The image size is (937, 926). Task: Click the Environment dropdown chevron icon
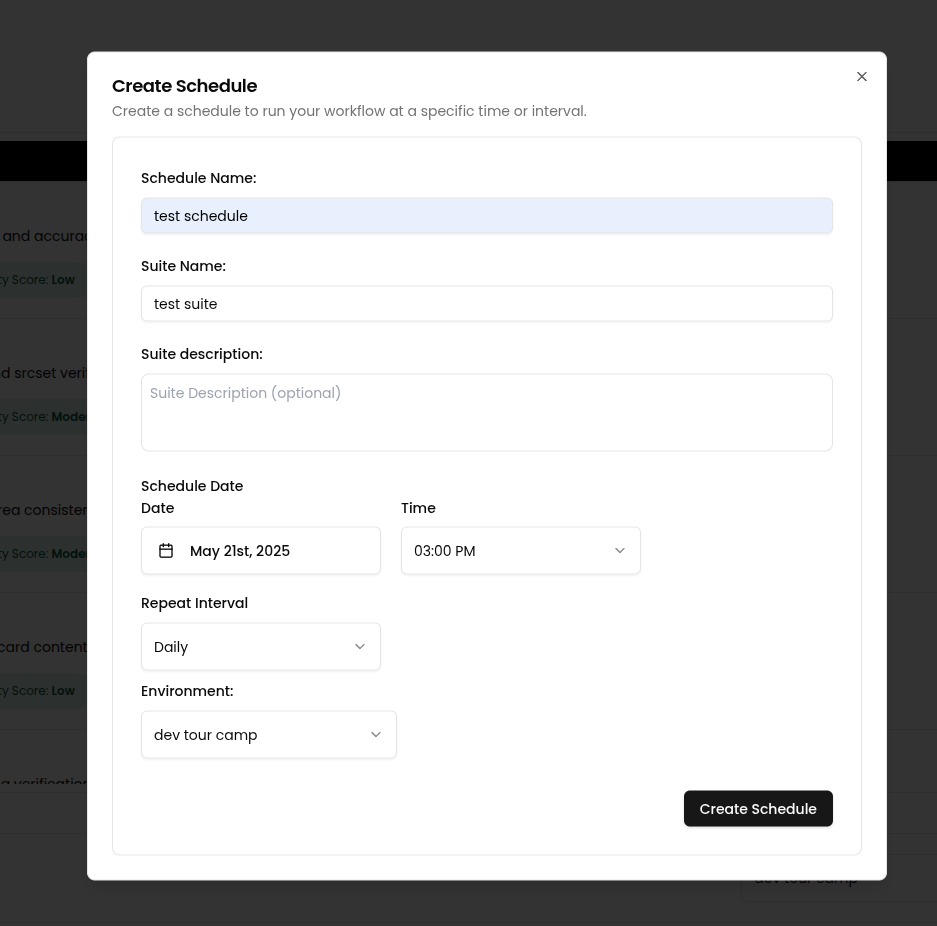click(x=376, y=734)
